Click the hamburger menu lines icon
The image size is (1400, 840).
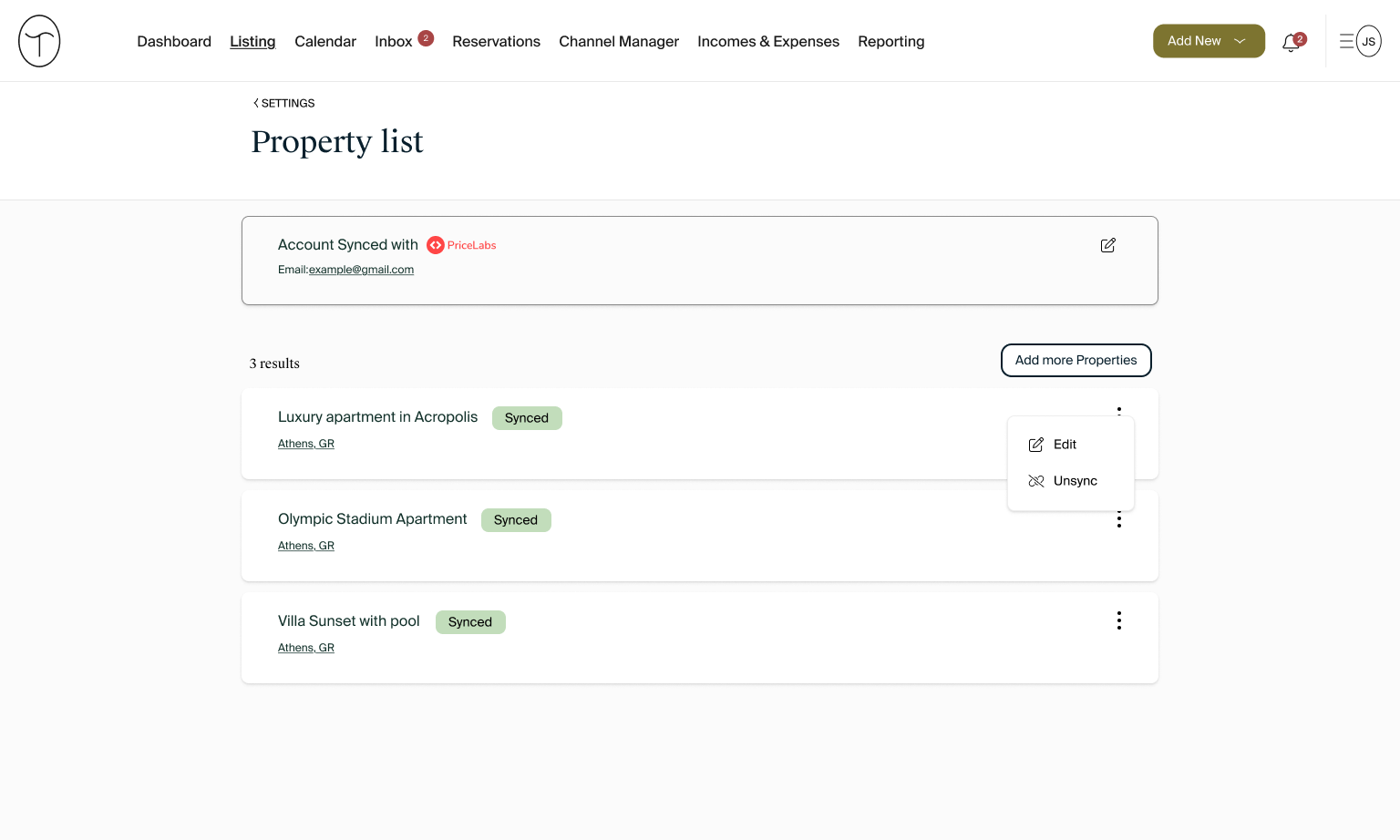tap(1345, 41)
